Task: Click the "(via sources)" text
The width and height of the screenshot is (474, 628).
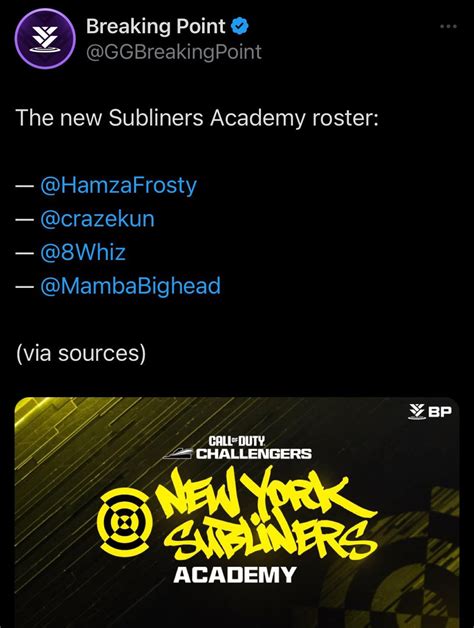Action: point(81,353)
